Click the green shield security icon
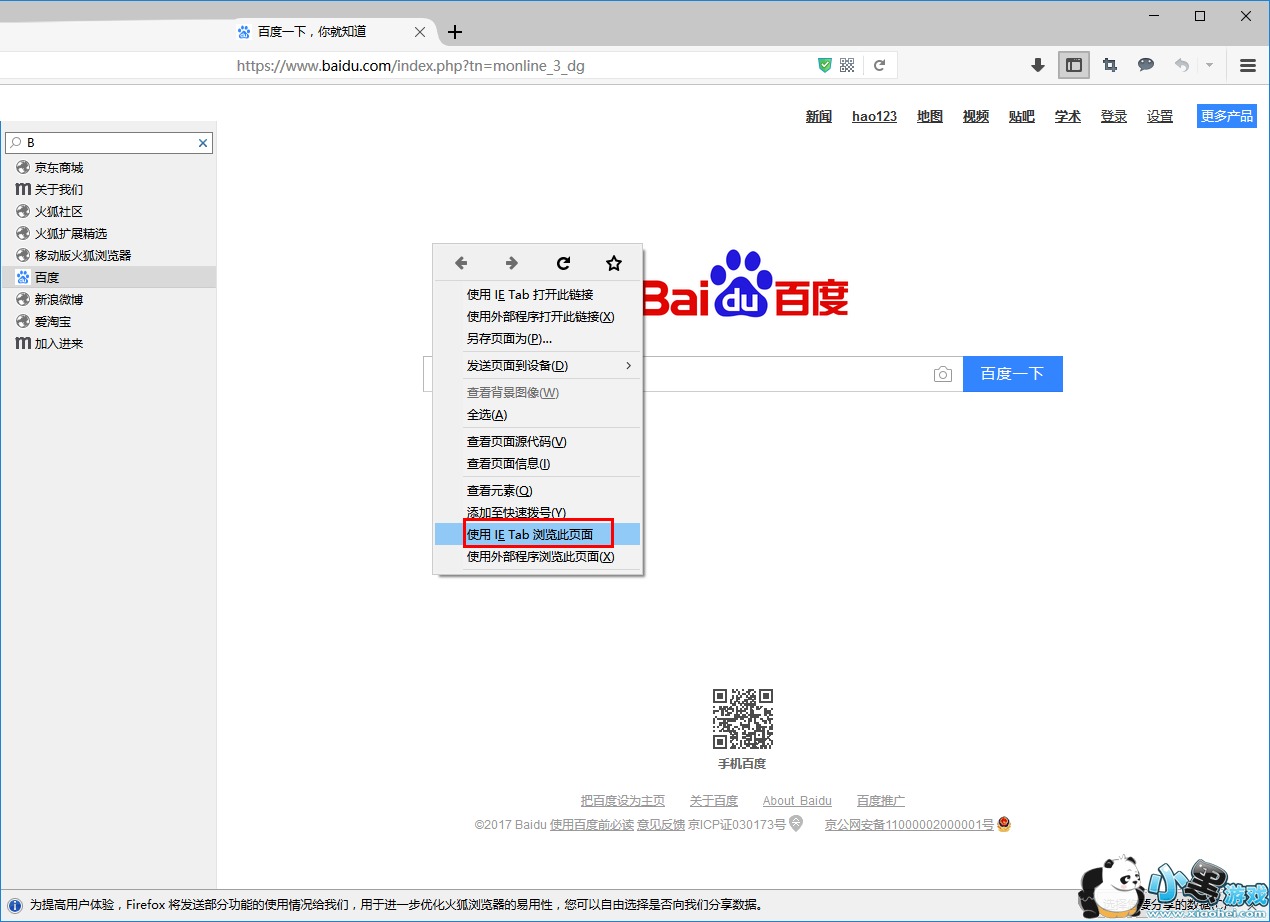Viewport: 1270px width, 922px height. pos(825,65)
